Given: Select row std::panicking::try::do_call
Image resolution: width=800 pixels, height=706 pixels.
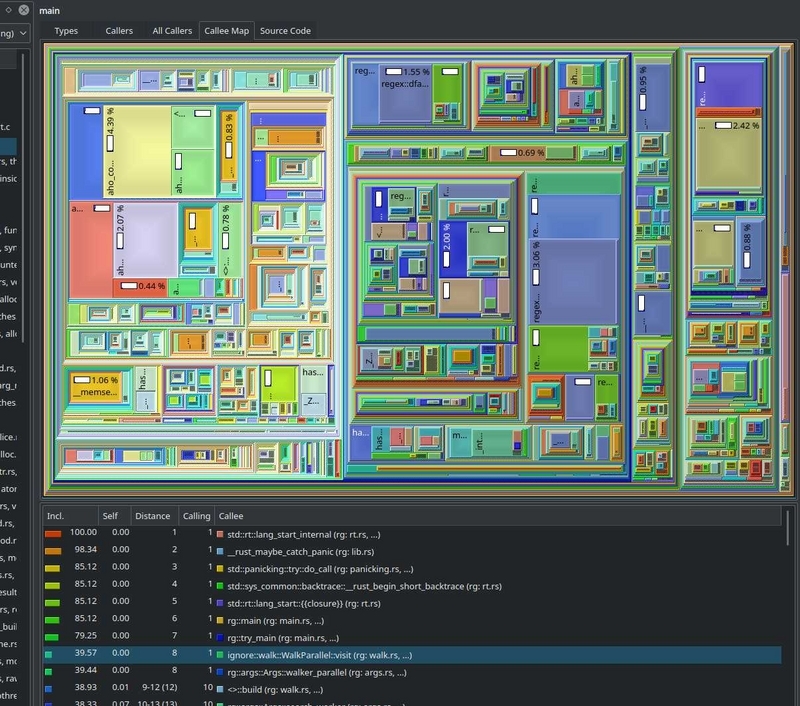Looking at the screenshot, I should [412, 569].
